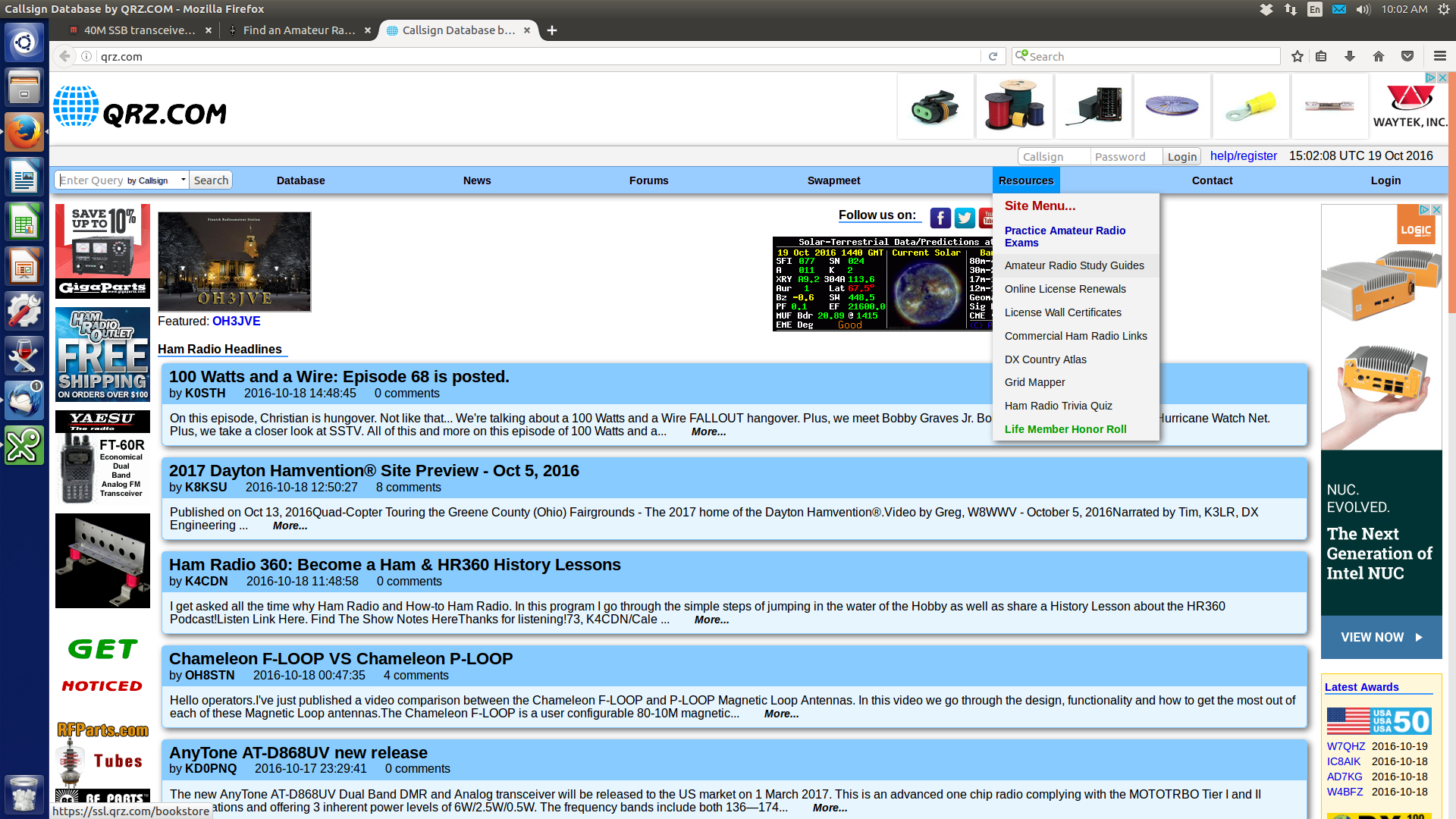Expand the 'by Callsign' query dropdown
Viewport: 1456px width, 819px height.
(157, 180)
